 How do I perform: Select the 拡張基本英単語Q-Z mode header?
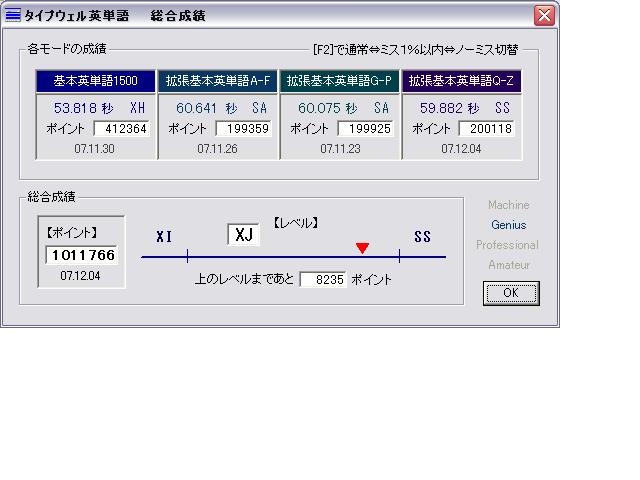(x=461, y=81)
